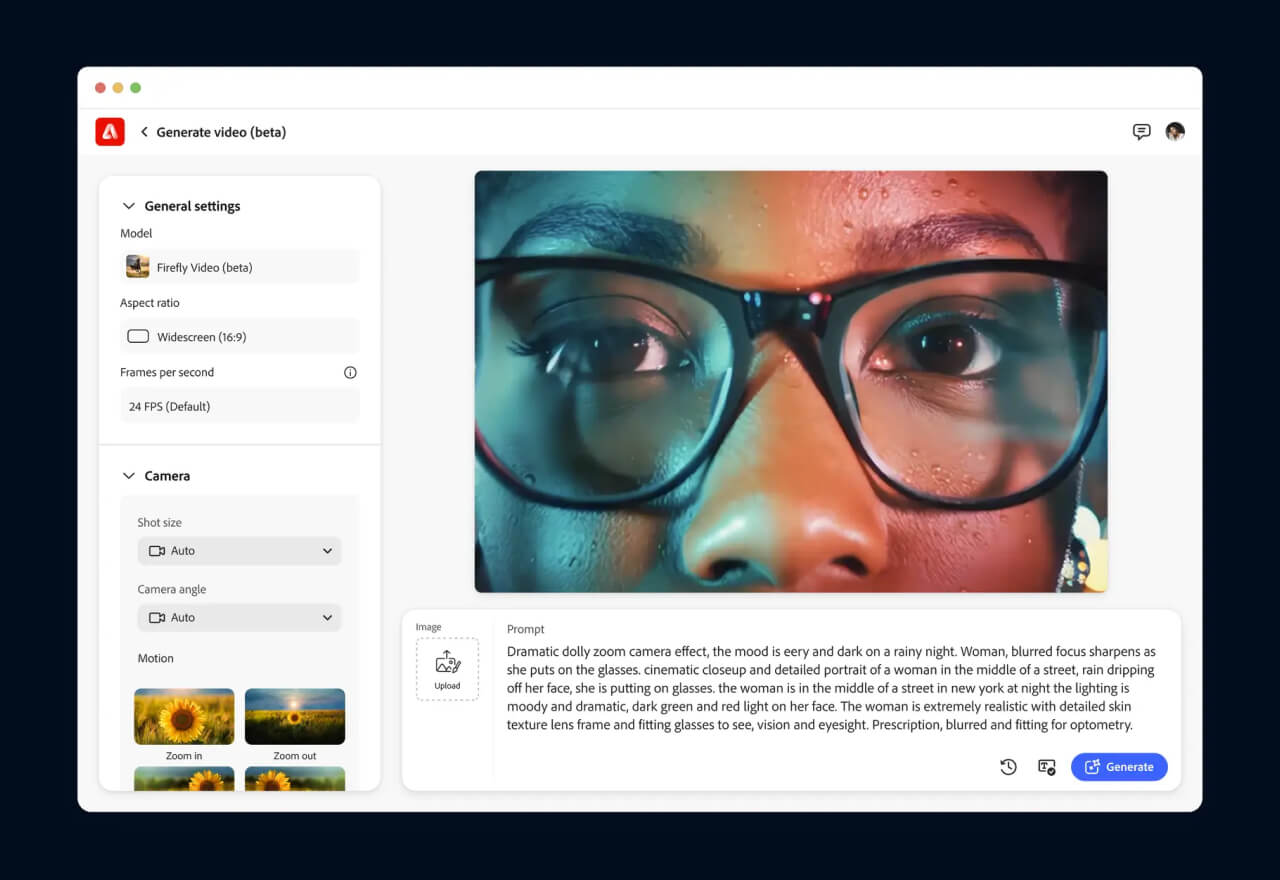Viewport: 1280px width, 880px height.
Task: Click the frames per second info icon
Action: click(350, 373)
